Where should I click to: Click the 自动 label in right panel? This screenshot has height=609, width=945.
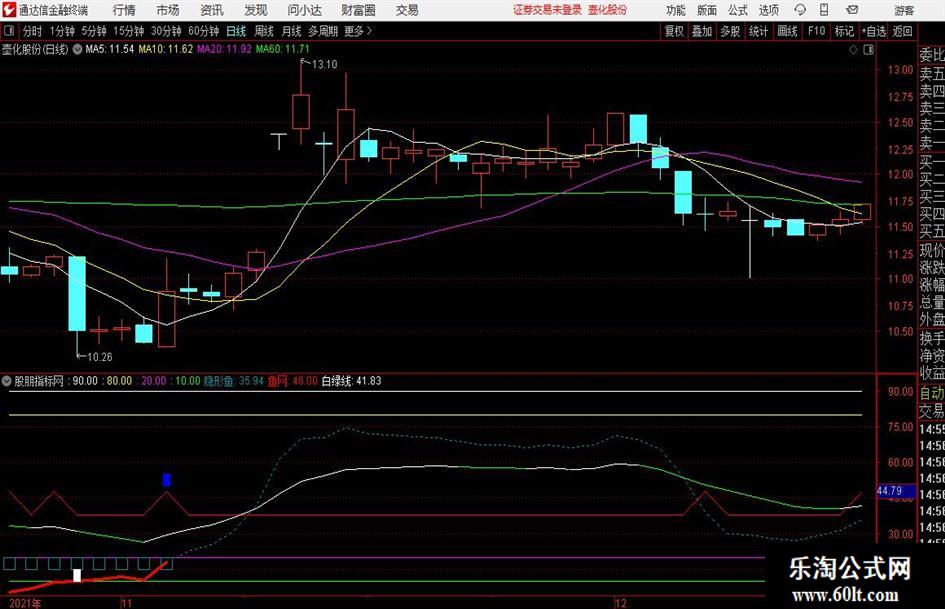pos(932,393)
